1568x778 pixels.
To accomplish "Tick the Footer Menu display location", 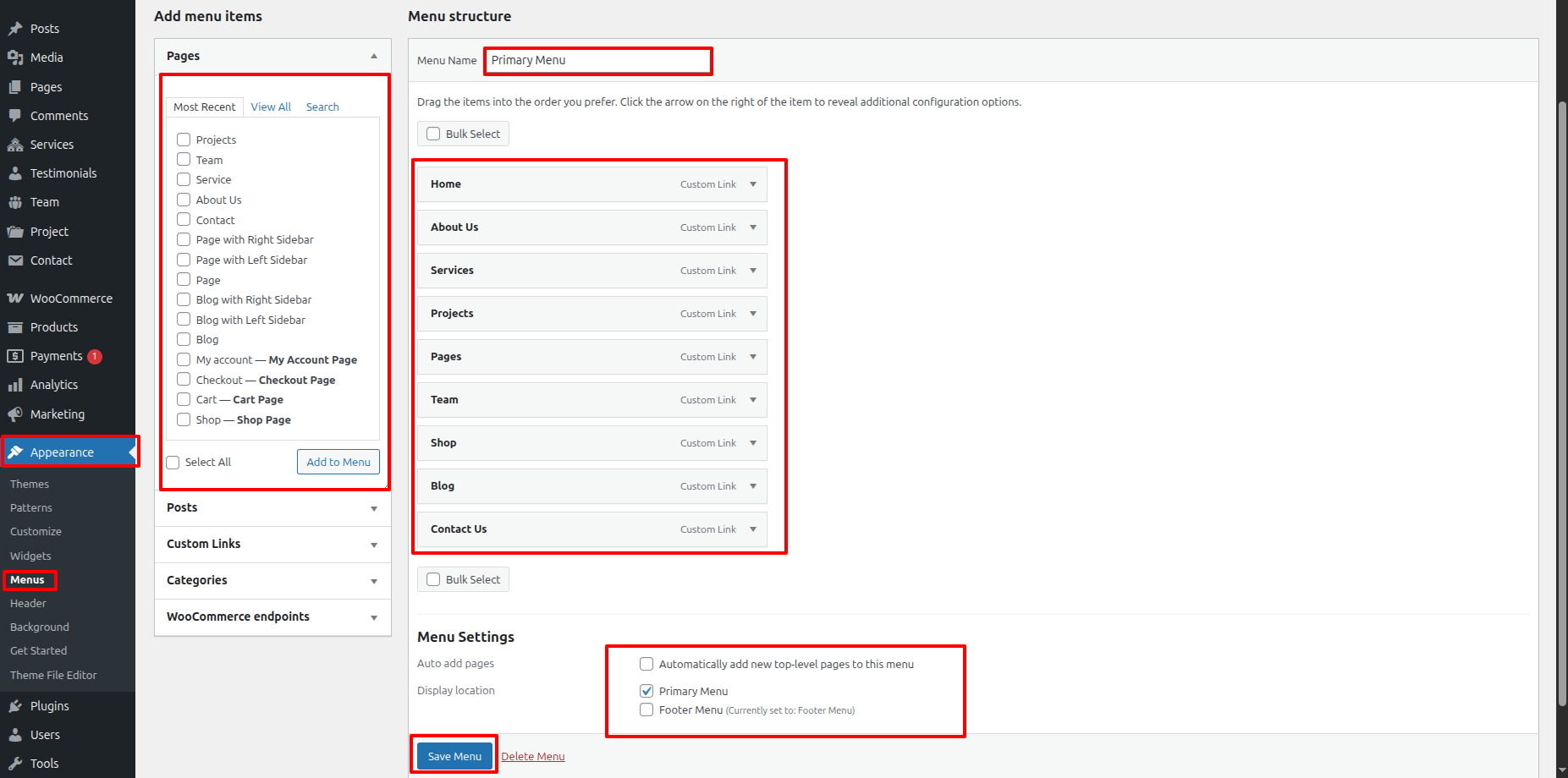I will 646,710.
